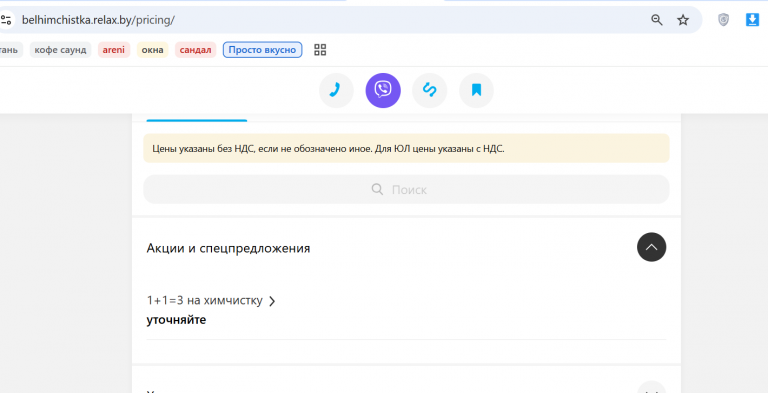This screenshot has height=393, width=768.
Task: Click the bold уточняйте price text
Action: point(176,320)
